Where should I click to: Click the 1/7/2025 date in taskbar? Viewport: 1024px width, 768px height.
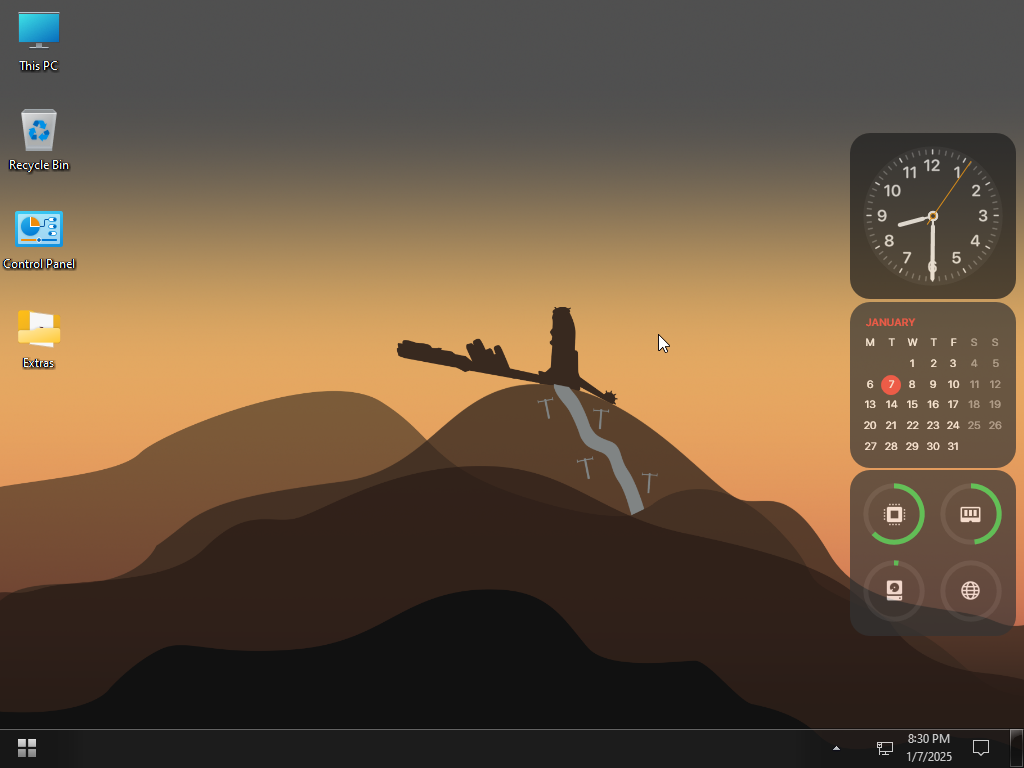click(929, 758)
